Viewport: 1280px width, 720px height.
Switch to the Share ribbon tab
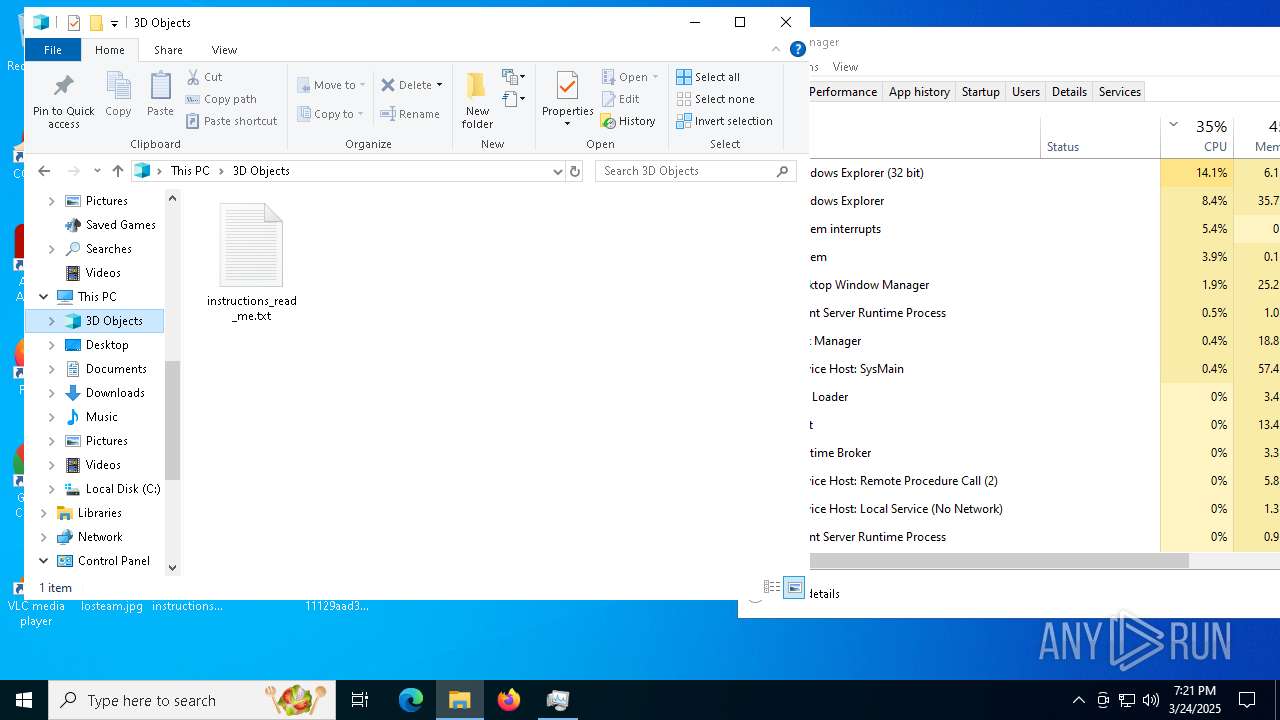[x=168, y=50]
